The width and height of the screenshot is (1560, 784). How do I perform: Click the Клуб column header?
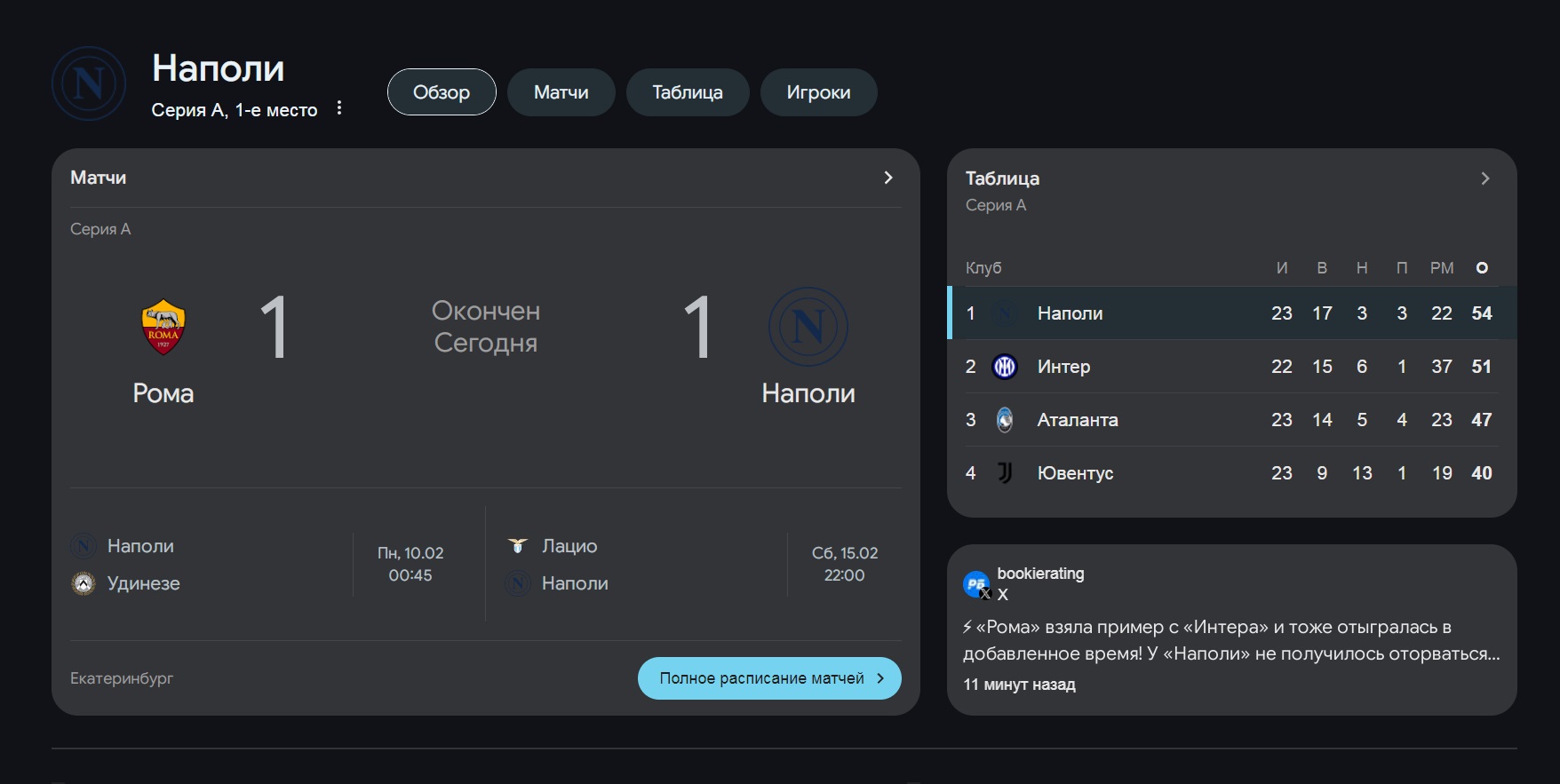983,268
